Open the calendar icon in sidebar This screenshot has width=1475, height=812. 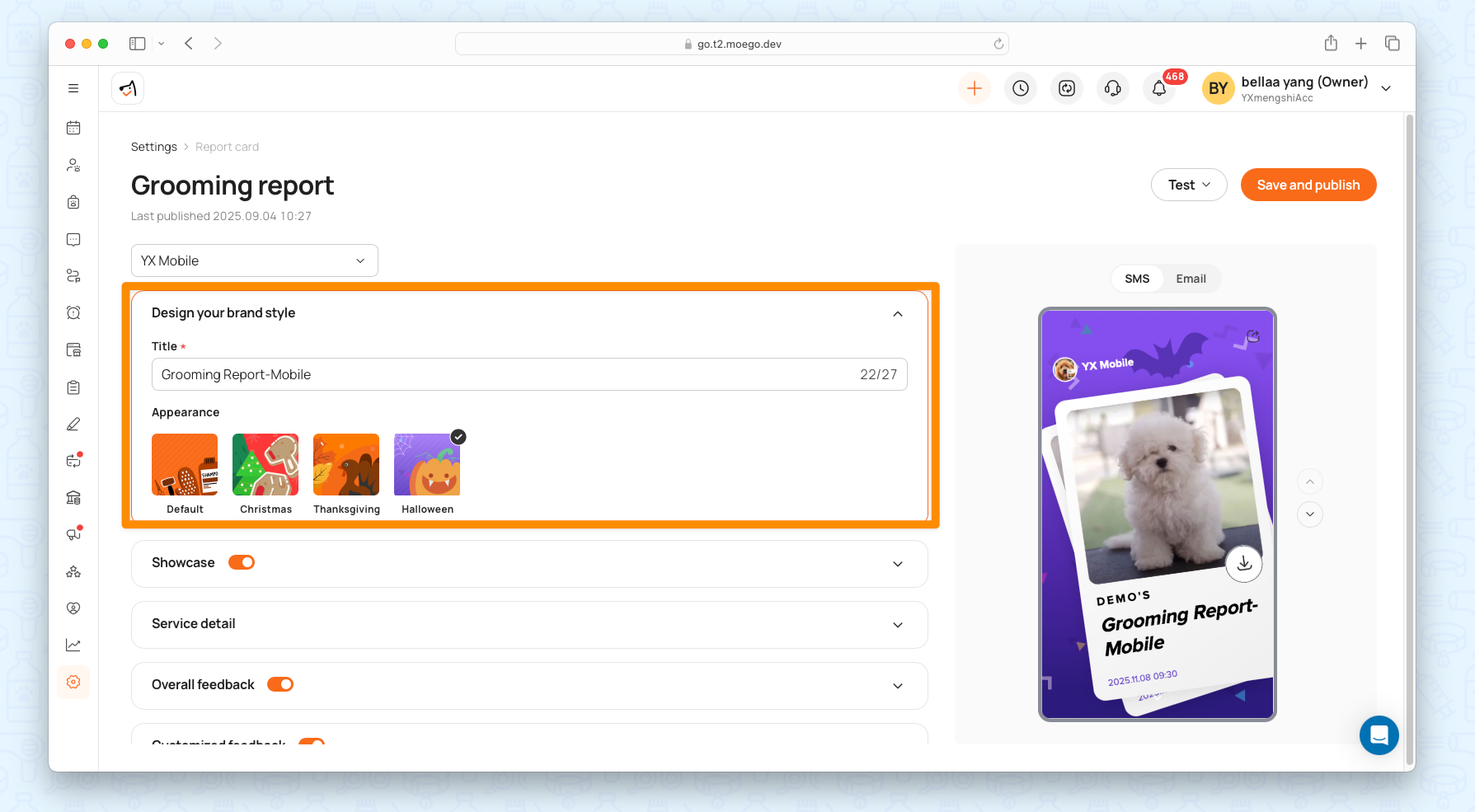(x=73, y=128)
